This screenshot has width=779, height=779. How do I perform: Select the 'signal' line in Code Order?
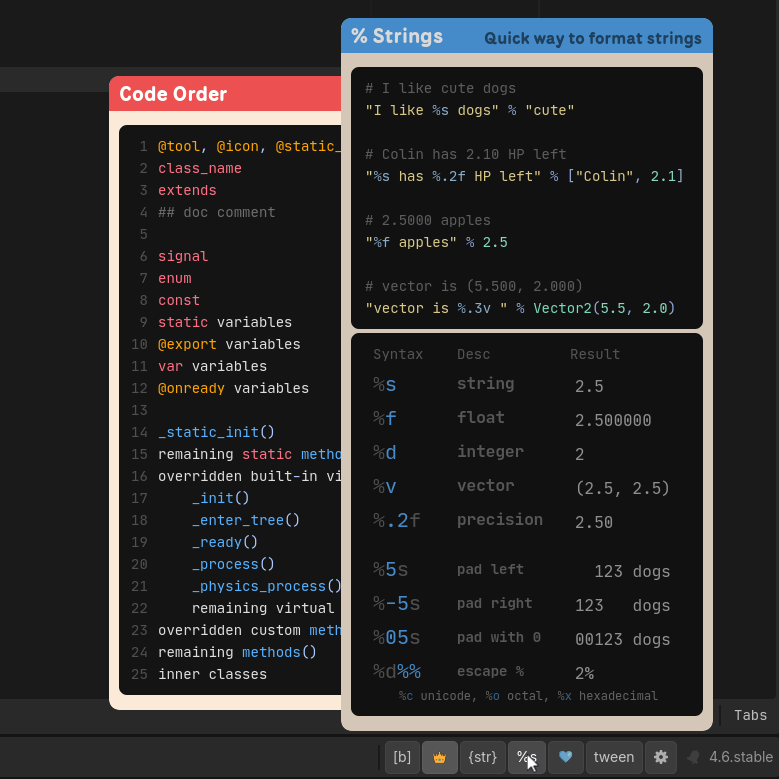point(183,256)
